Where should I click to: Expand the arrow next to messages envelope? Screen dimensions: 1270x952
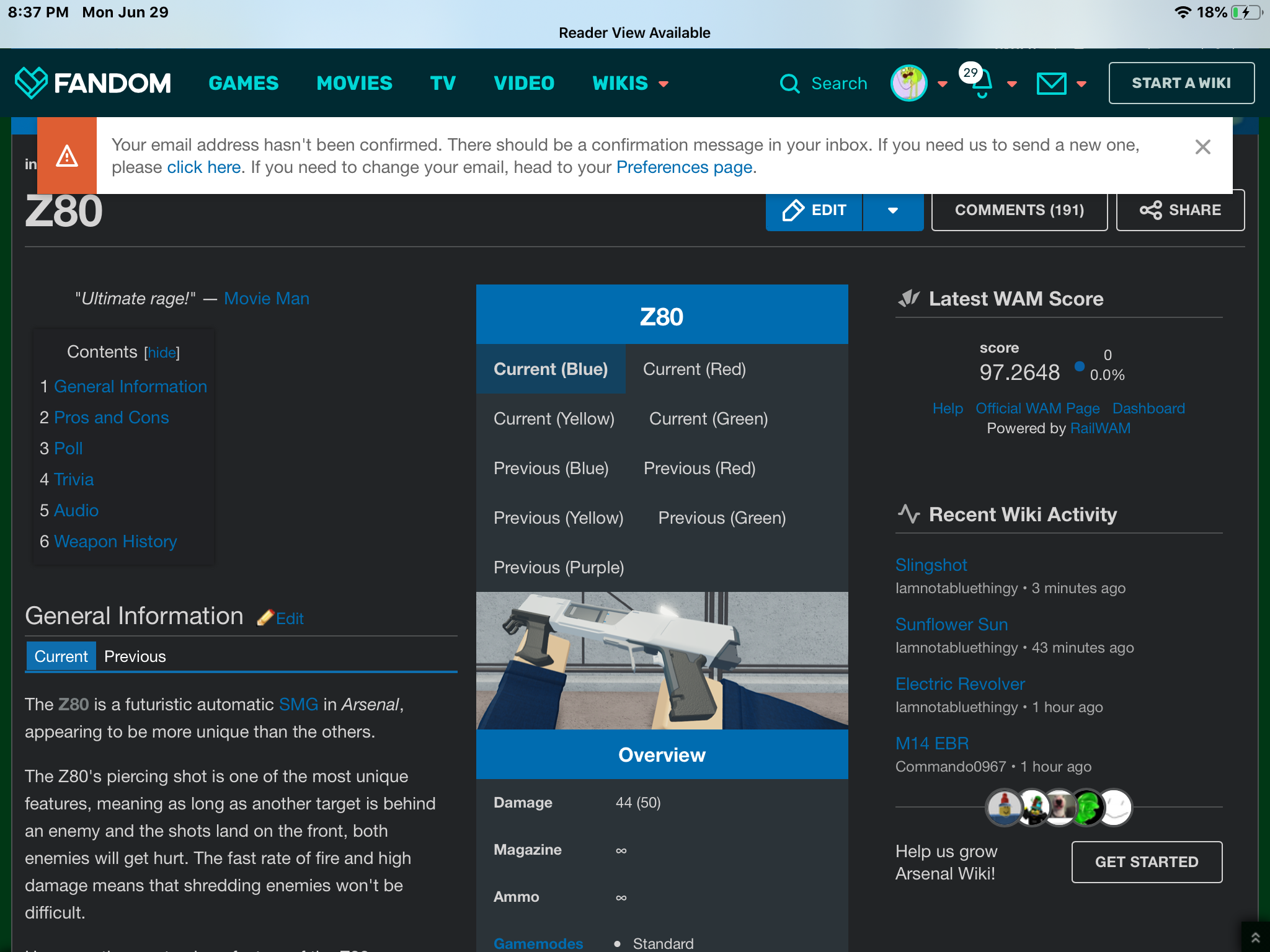(1081, 84)
